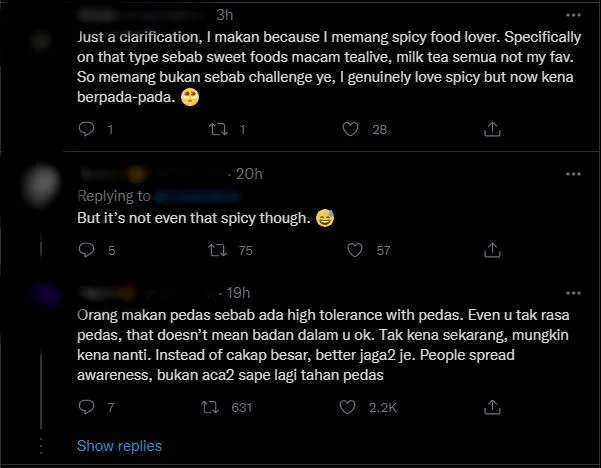
Task: Open more options on the 3h tweet
Action: point(572,15)
